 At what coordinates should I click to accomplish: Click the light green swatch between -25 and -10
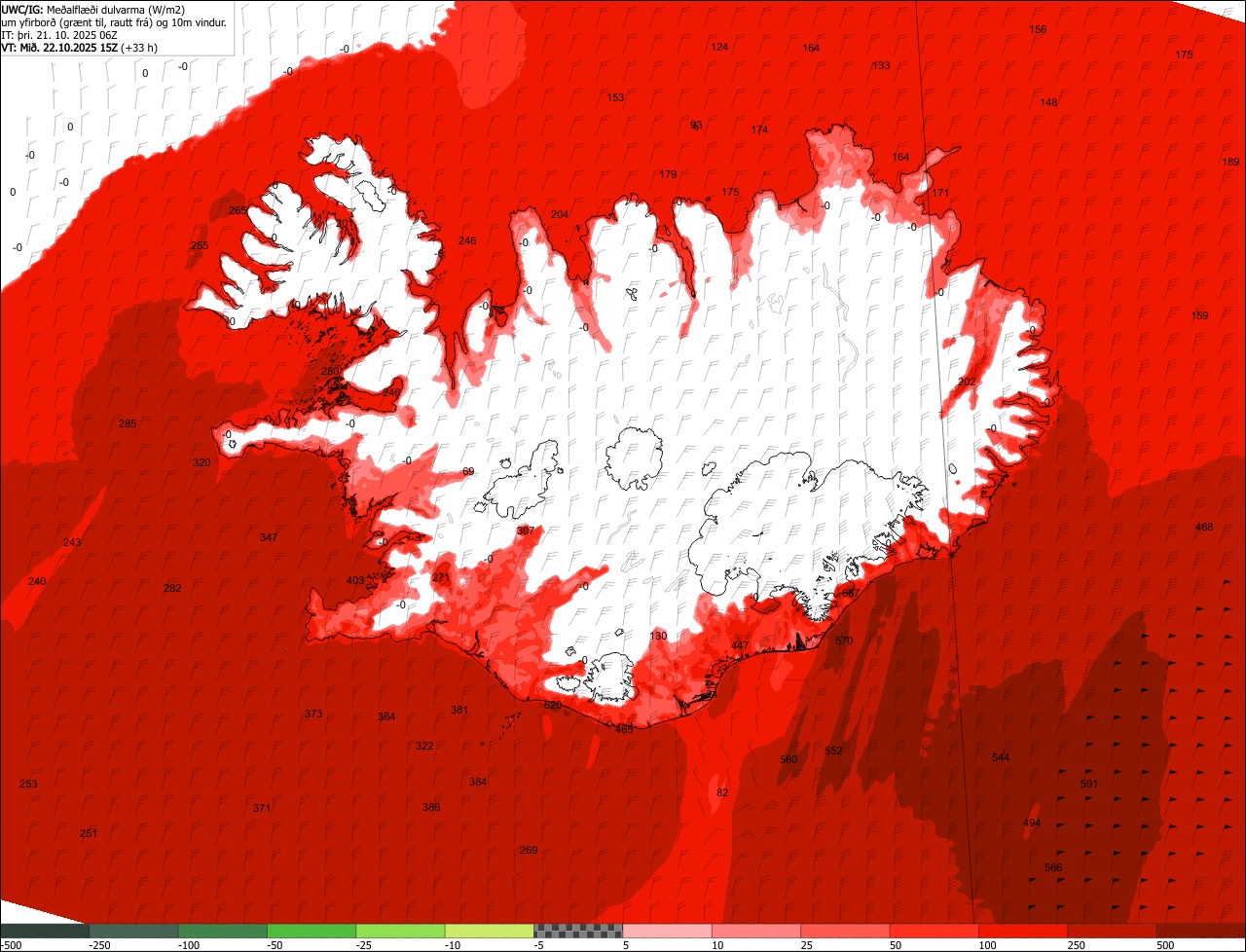(401, 931)
